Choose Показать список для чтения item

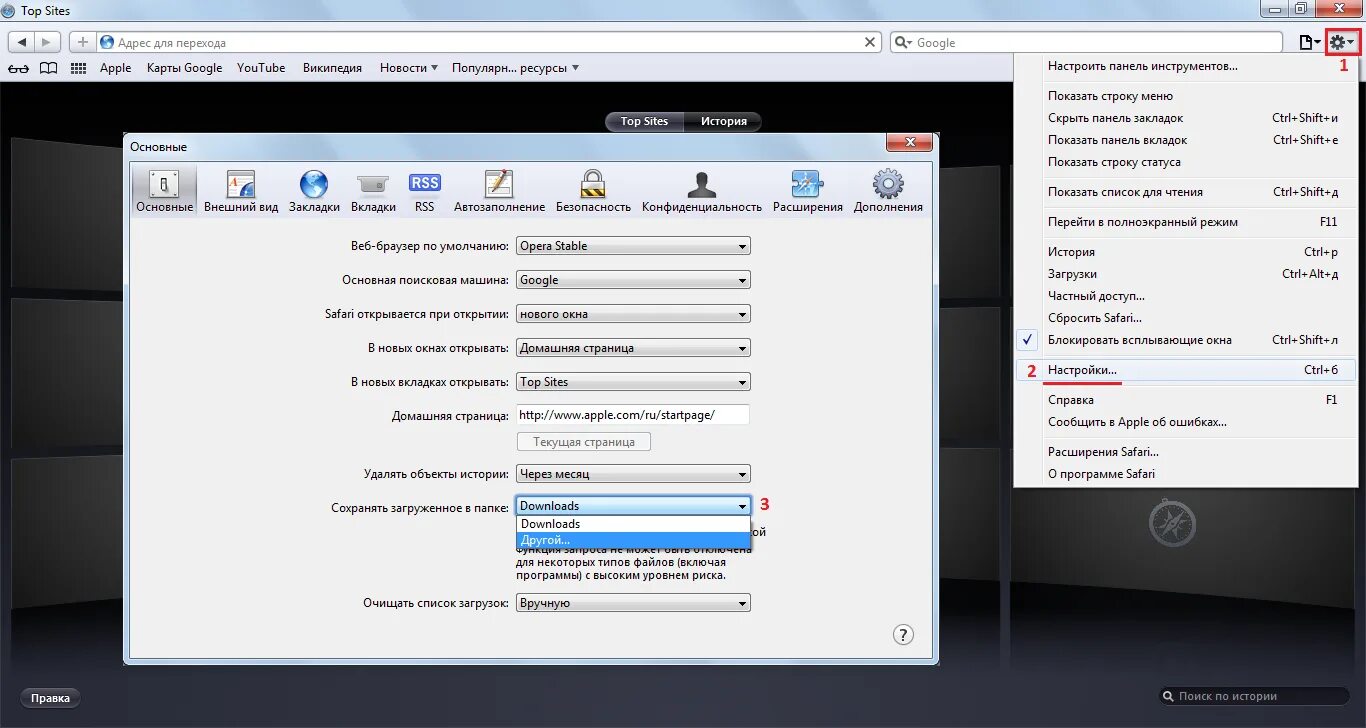click(1185, 192)
